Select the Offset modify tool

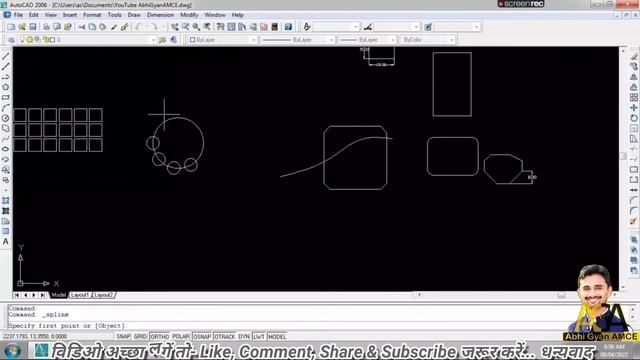click(633, 87)
